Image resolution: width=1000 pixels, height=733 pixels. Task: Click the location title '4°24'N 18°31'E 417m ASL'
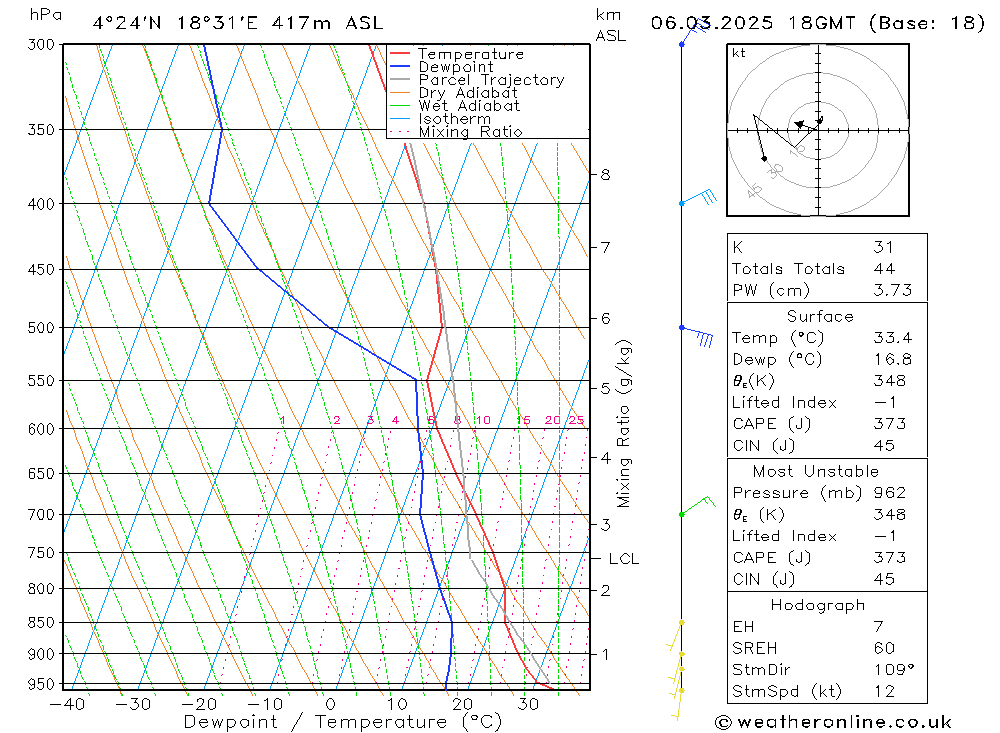tap(238, 23)
